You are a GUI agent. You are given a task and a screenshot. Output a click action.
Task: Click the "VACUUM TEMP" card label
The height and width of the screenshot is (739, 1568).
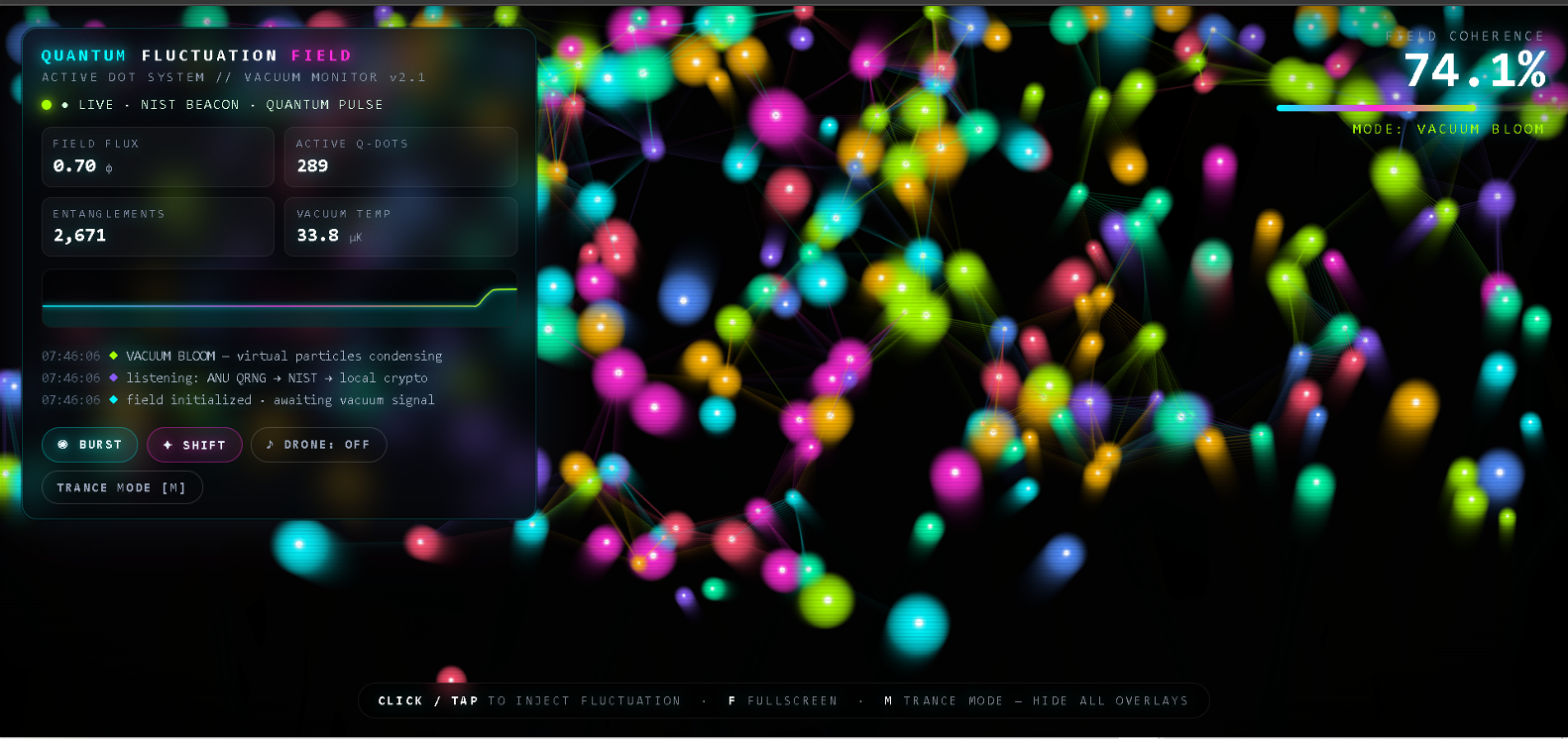tap(344, 214)
